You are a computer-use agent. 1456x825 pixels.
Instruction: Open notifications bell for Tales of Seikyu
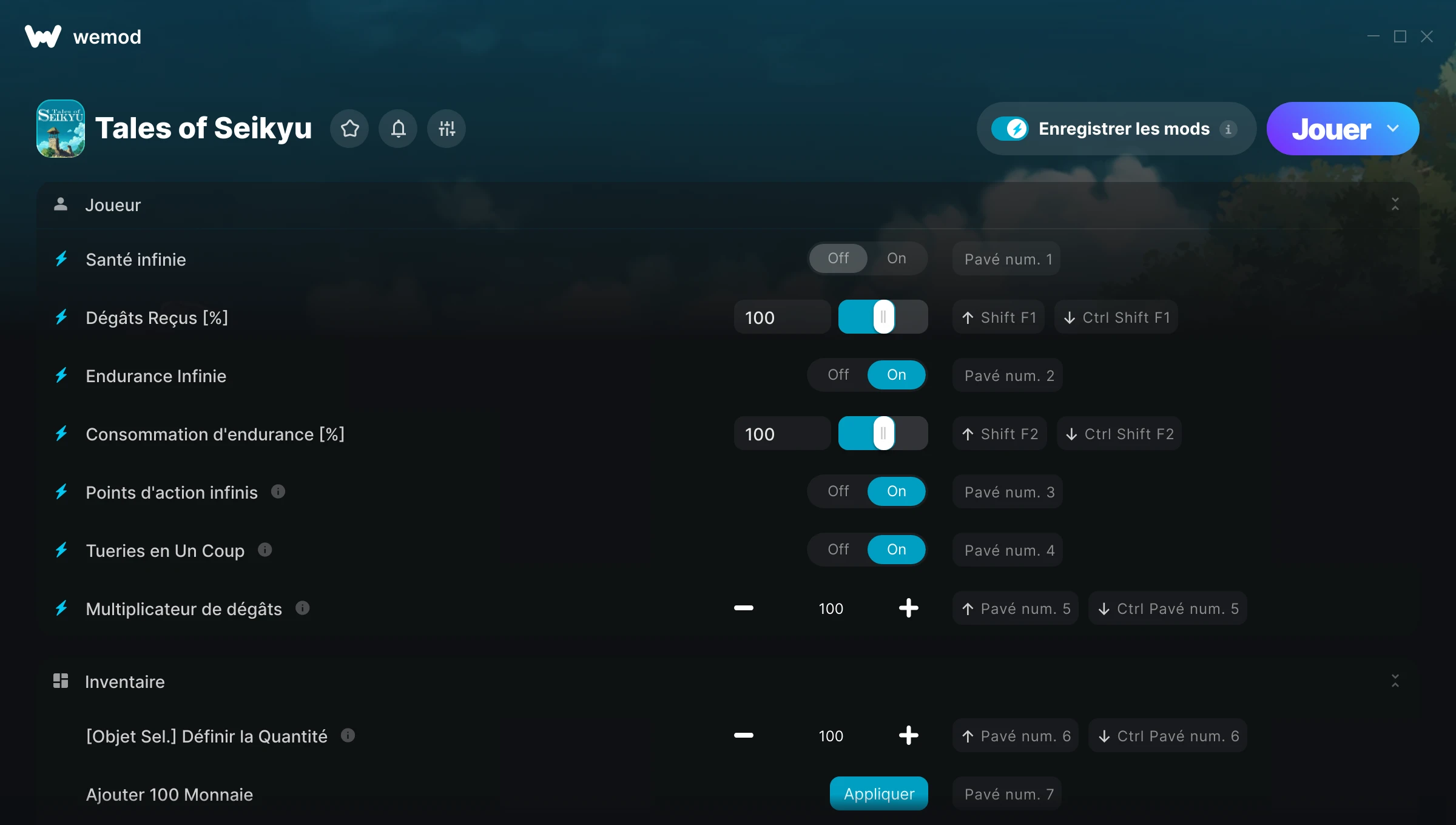click(x=398, y=129)
